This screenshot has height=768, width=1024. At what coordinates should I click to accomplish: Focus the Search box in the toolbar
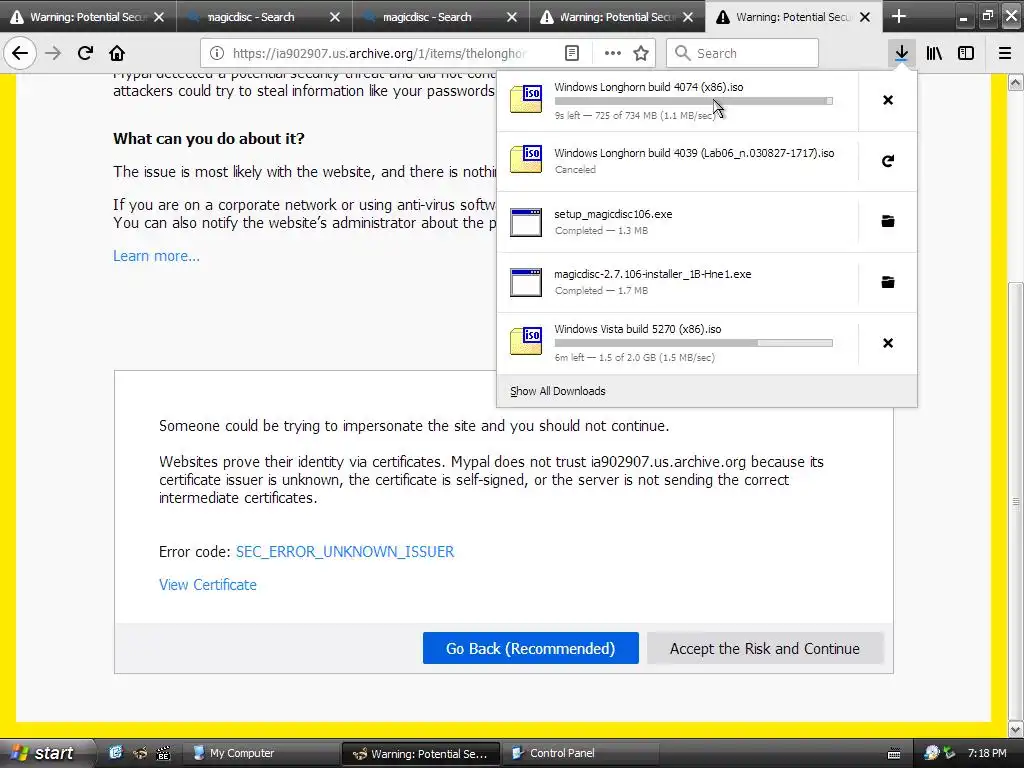point(743,53)
